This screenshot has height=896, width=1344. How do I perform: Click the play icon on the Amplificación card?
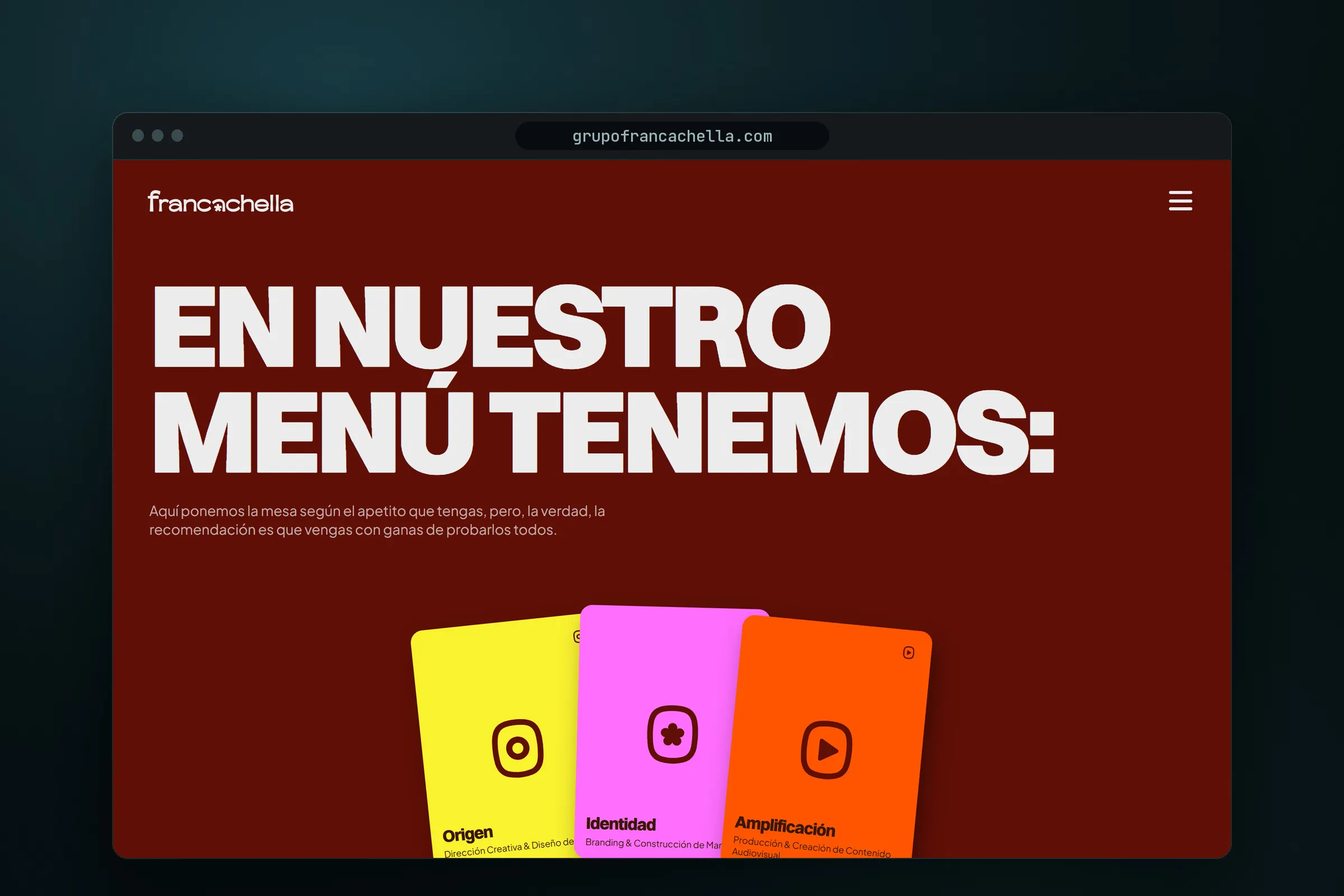(x=827, y=750)
